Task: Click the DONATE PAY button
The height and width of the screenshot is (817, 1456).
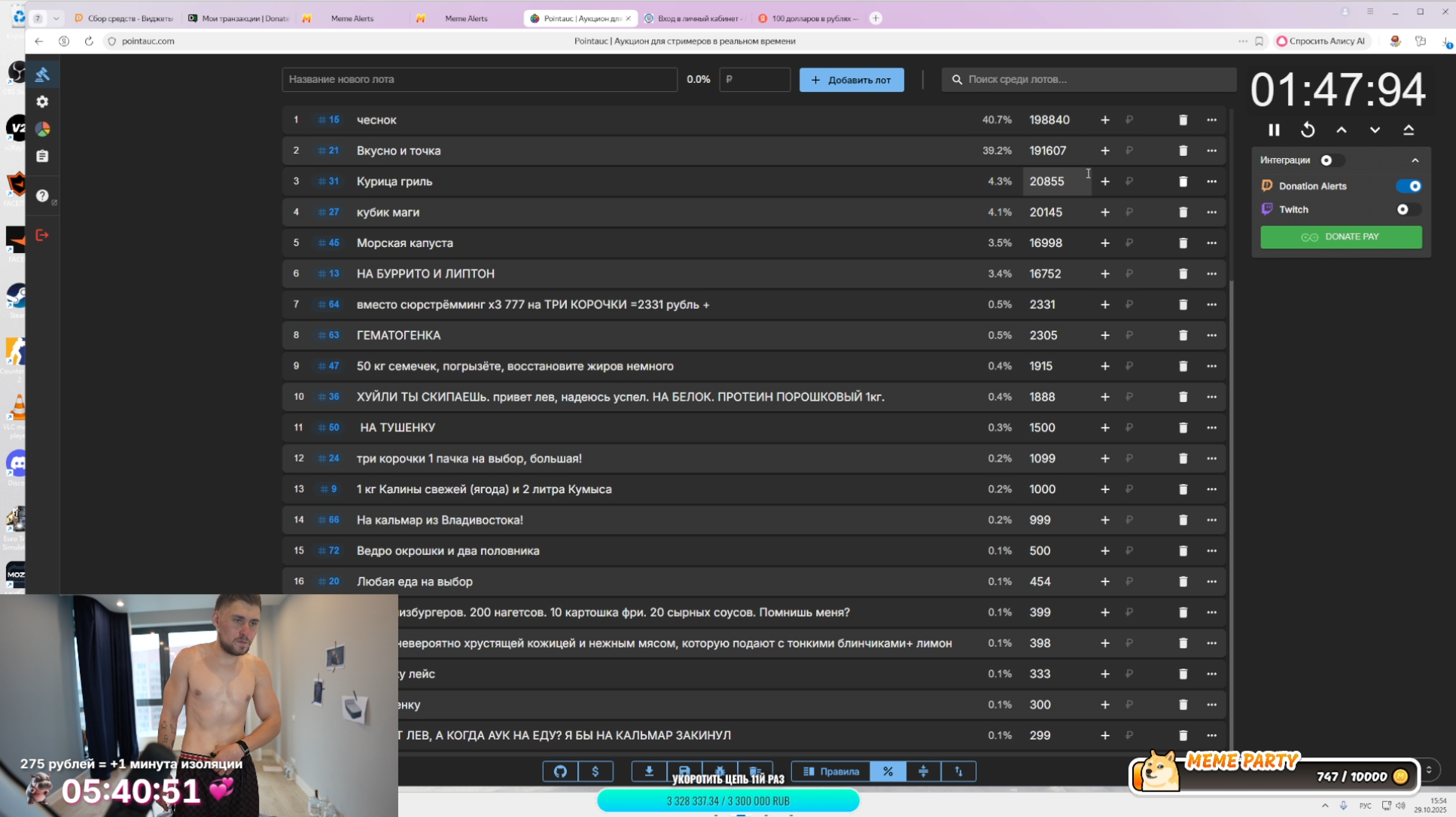Action: point(1340,236)
